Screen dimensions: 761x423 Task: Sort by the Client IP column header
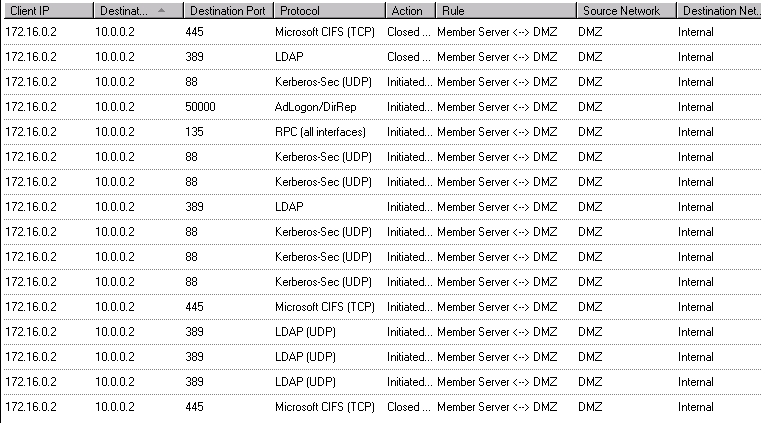(45, 11)
